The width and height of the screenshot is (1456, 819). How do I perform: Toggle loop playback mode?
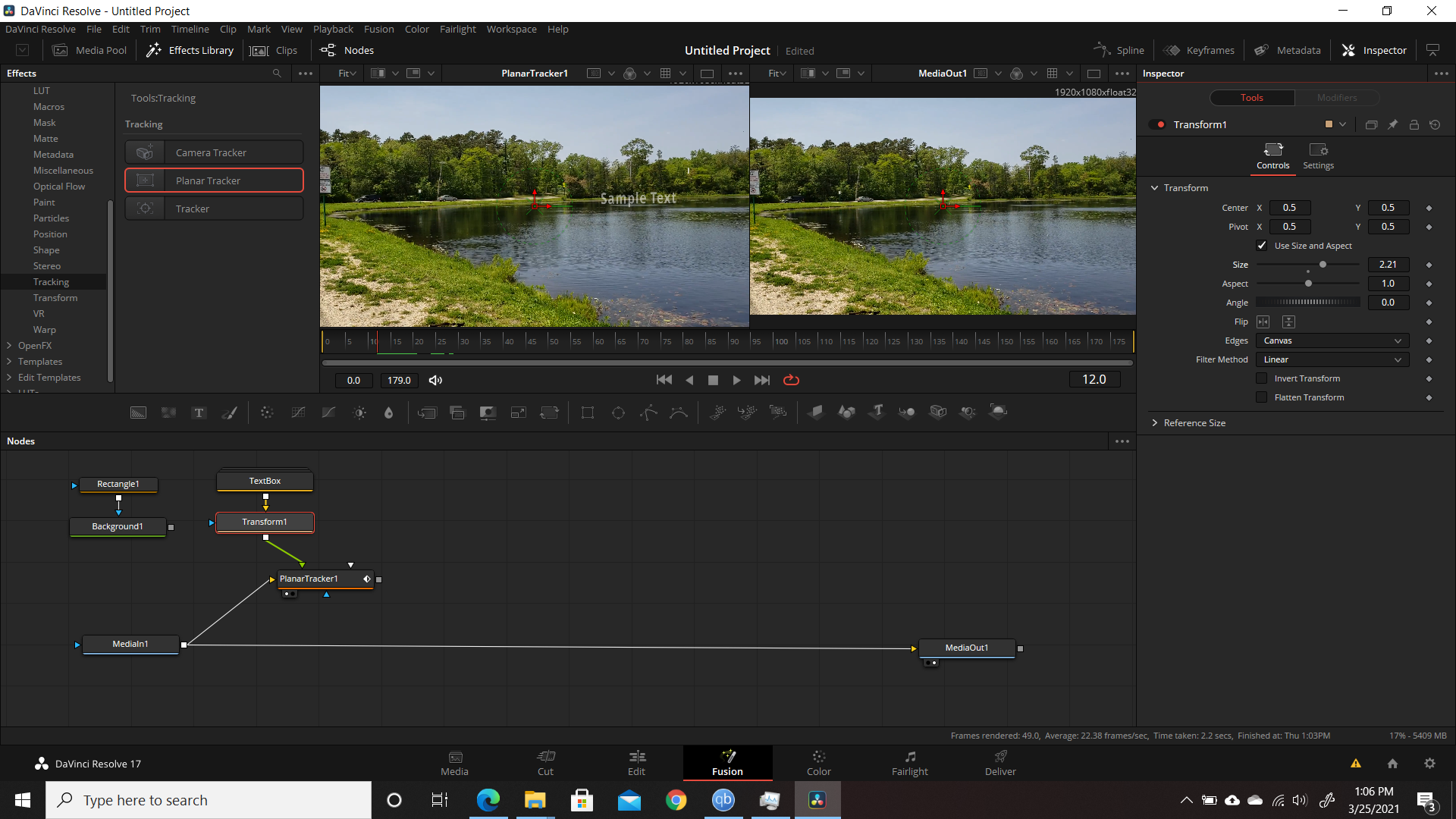click(791, 380)
